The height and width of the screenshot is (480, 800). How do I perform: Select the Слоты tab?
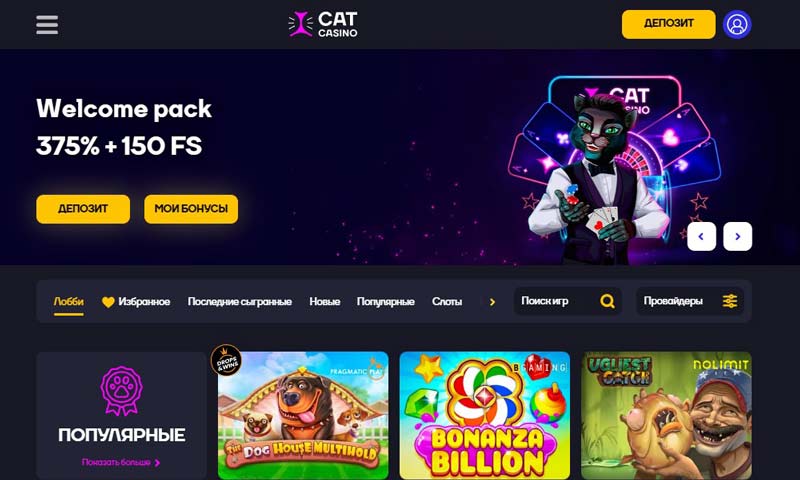tap(447, 301)
